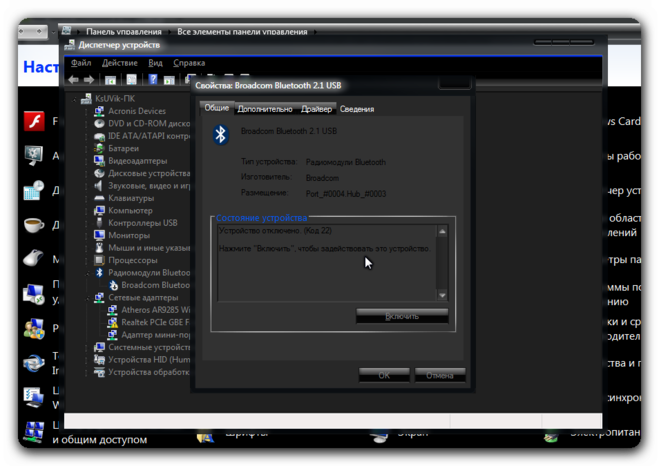Open the Java coffee cup Control Panel icon
This screenshot has height=466, width=659.
click(x=34, y=225)
